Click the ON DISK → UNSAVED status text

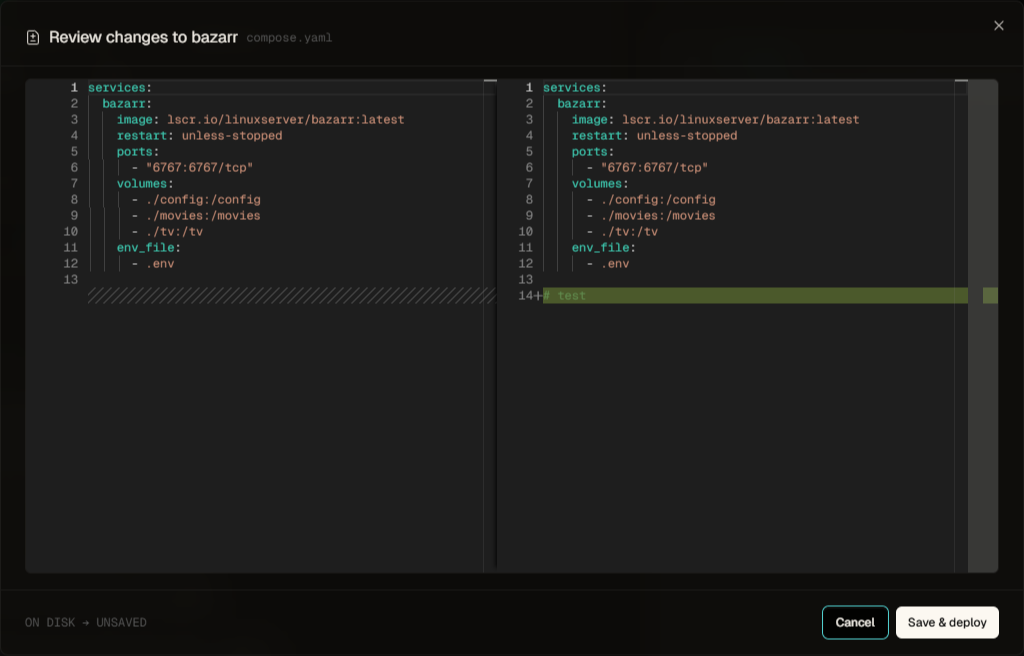(86, 623)
